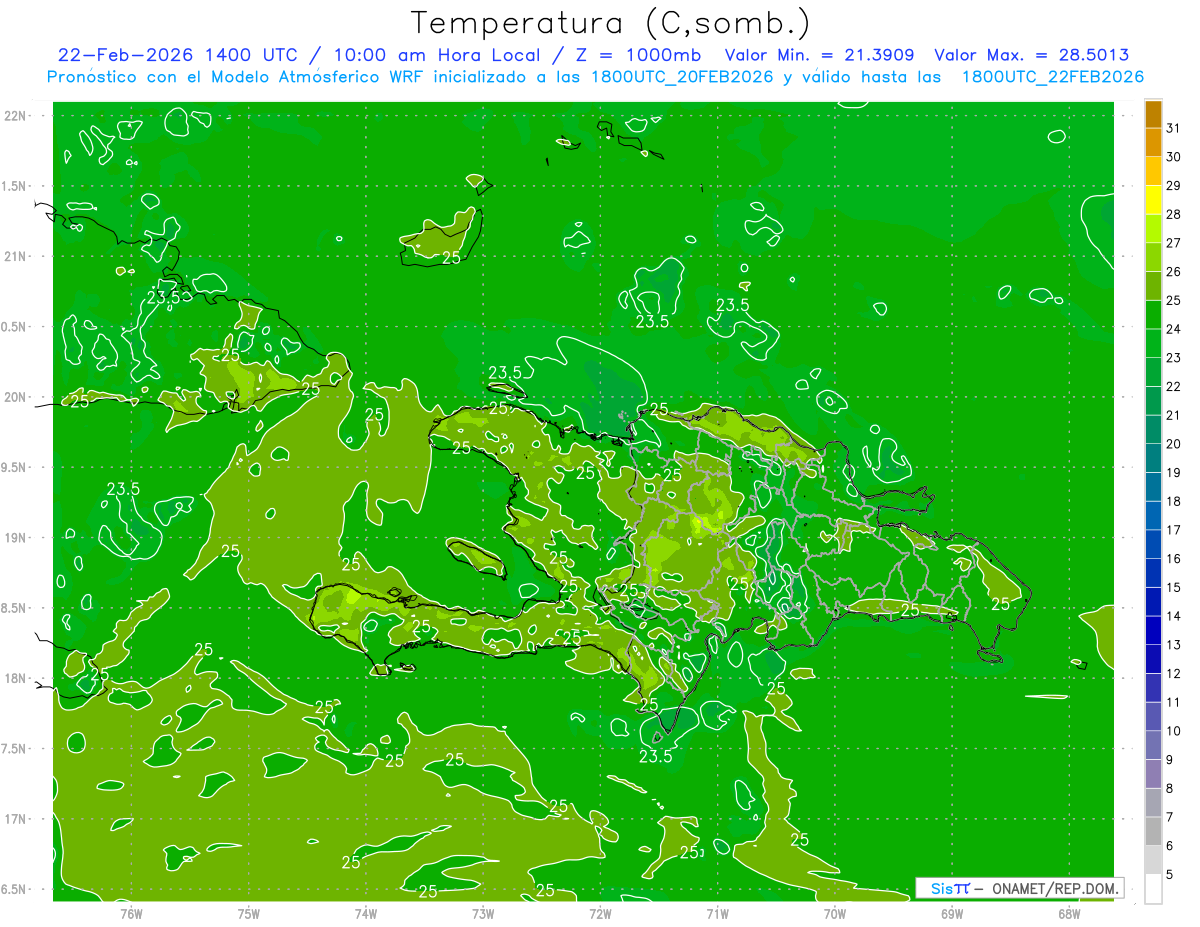Click the yellow swatch between 28 and 29
This screenshot has width=1200, height=927.
click(1153, 200)
